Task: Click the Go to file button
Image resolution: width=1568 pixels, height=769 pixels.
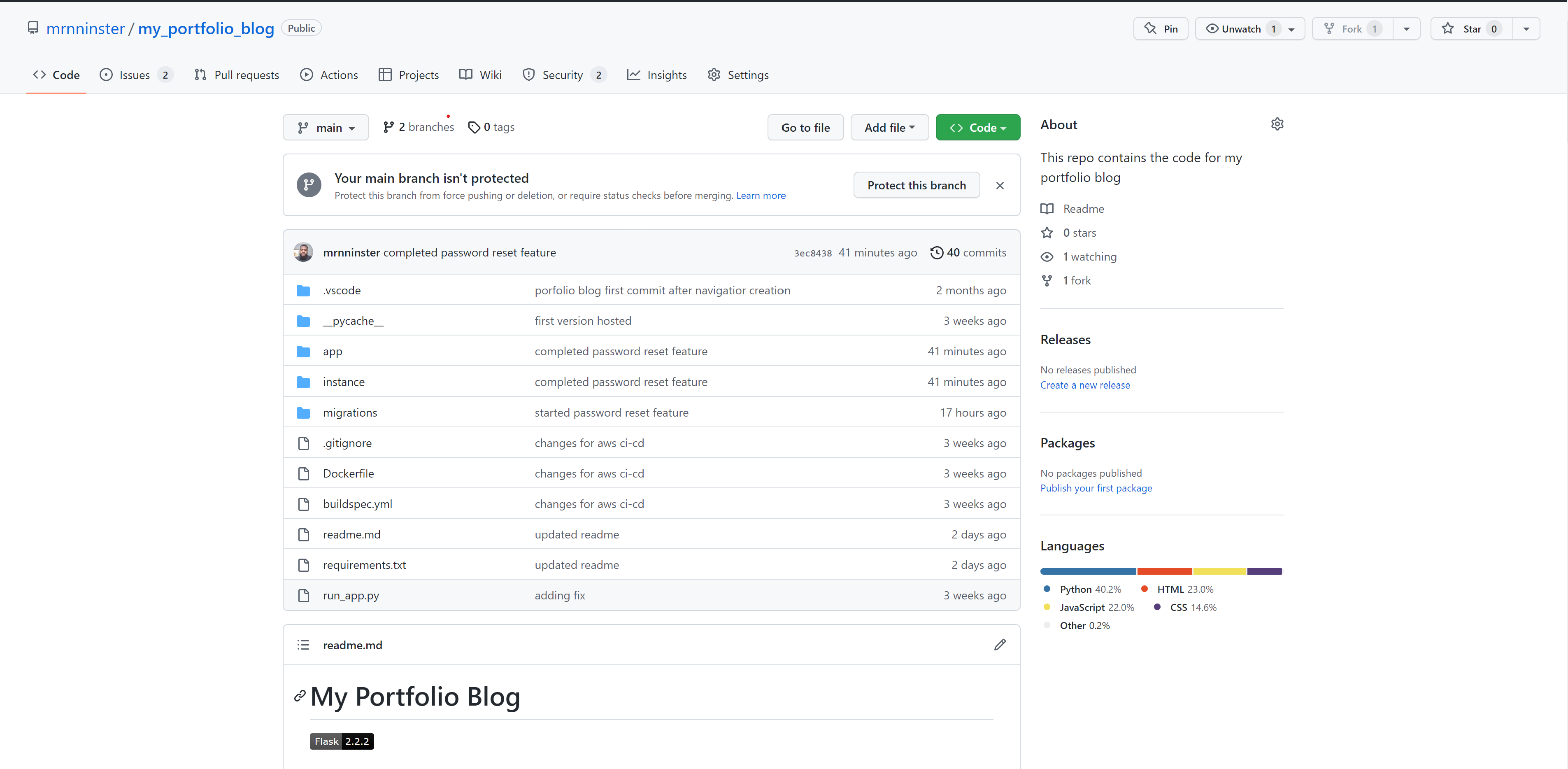Action: (805, 127)
